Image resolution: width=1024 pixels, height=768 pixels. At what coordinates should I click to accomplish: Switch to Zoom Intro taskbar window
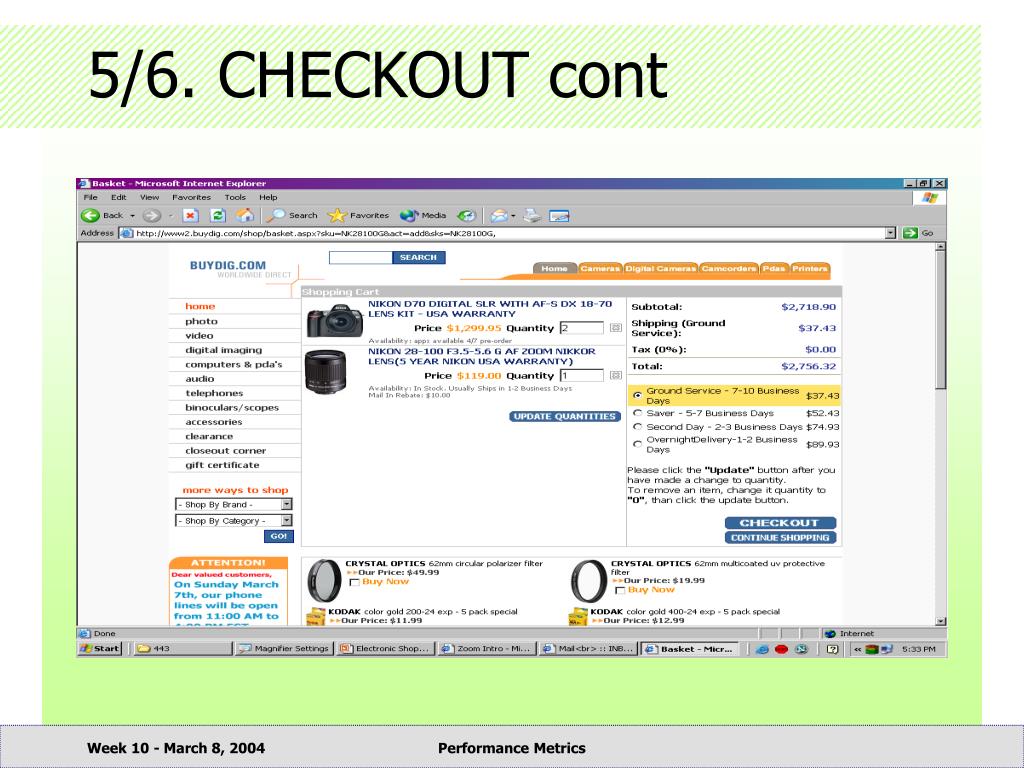(487, 648)
